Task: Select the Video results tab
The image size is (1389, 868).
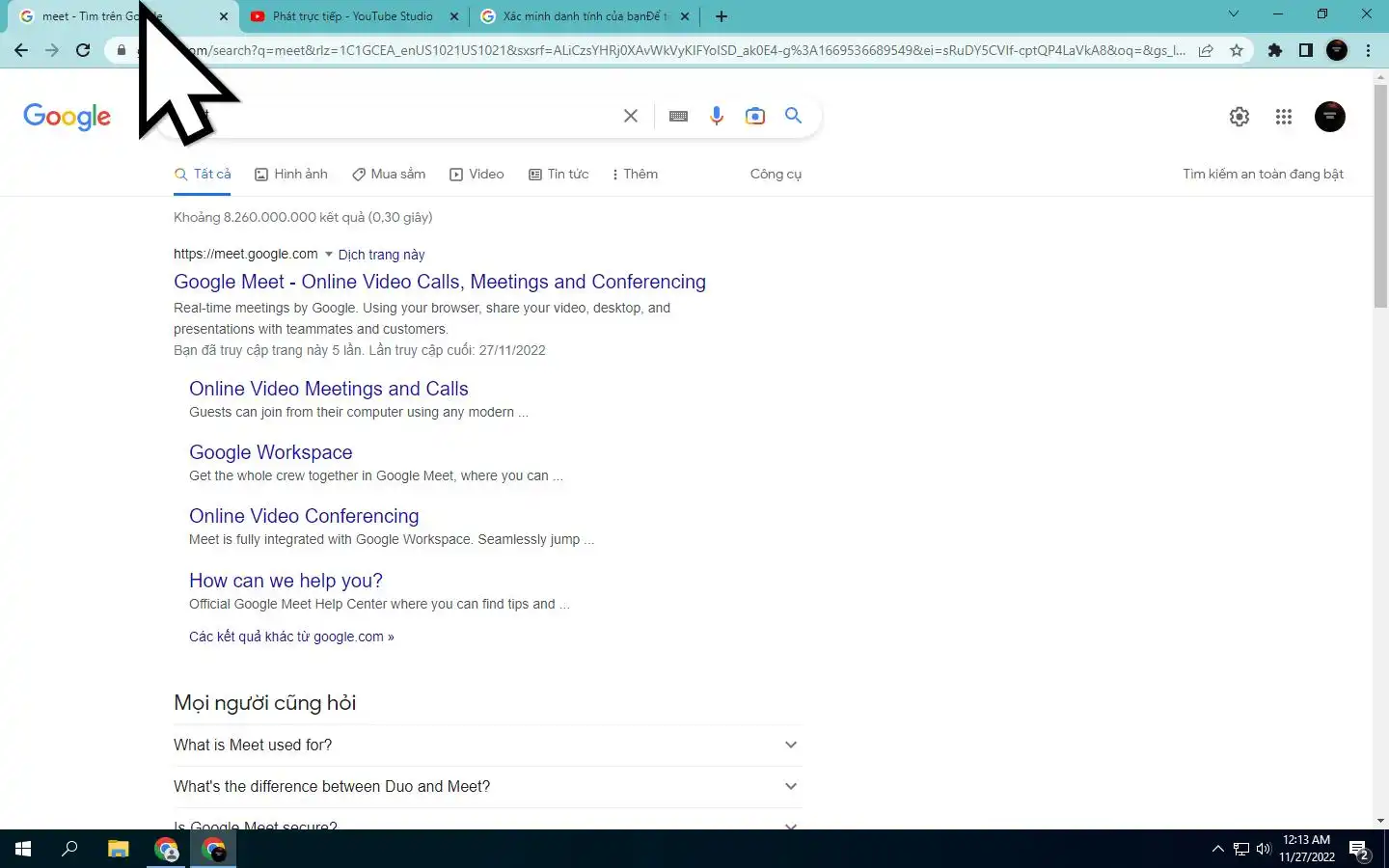Action: 477,174
